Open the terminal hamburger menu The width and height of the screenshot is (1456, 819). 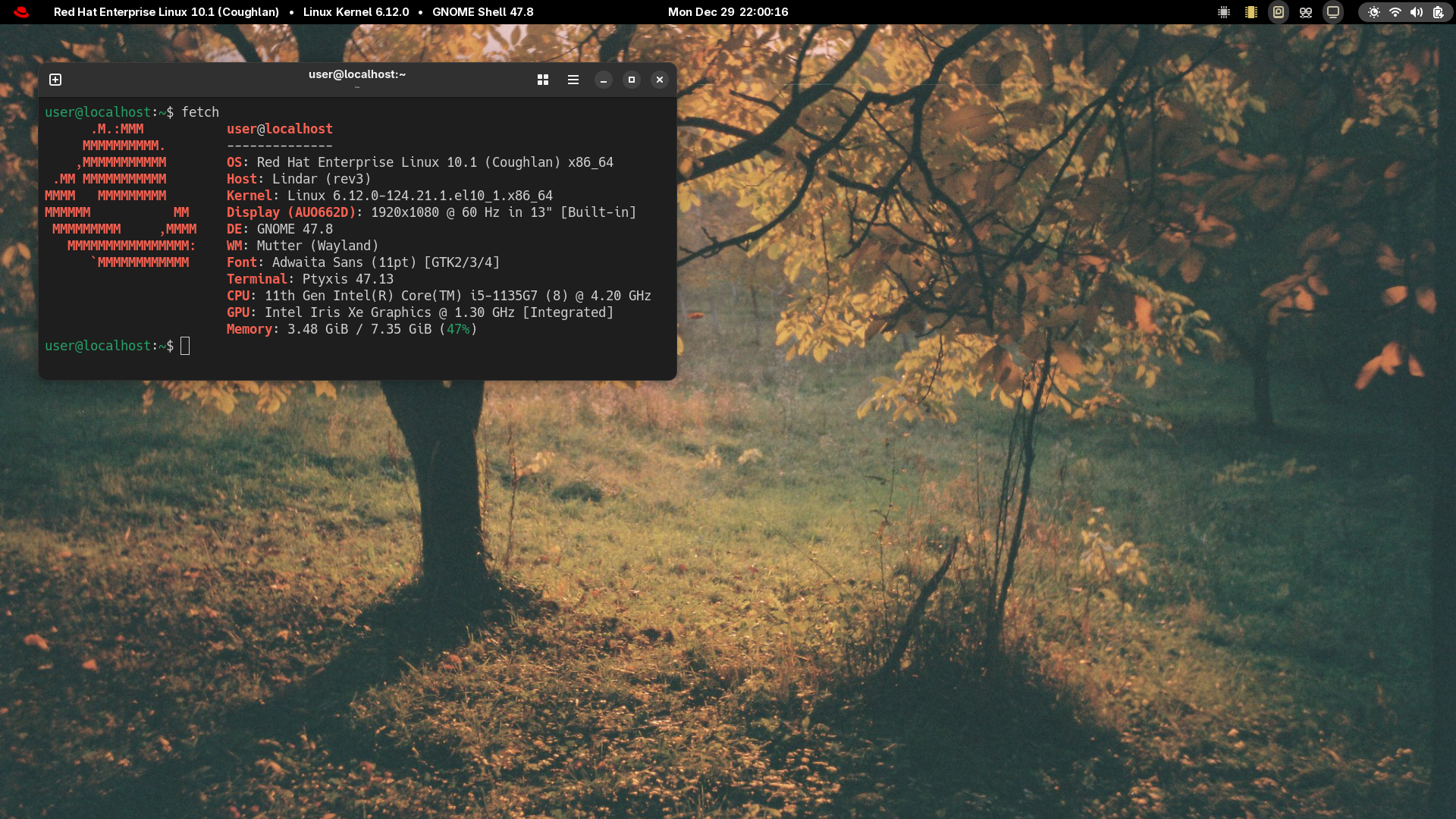pos(573,80)
